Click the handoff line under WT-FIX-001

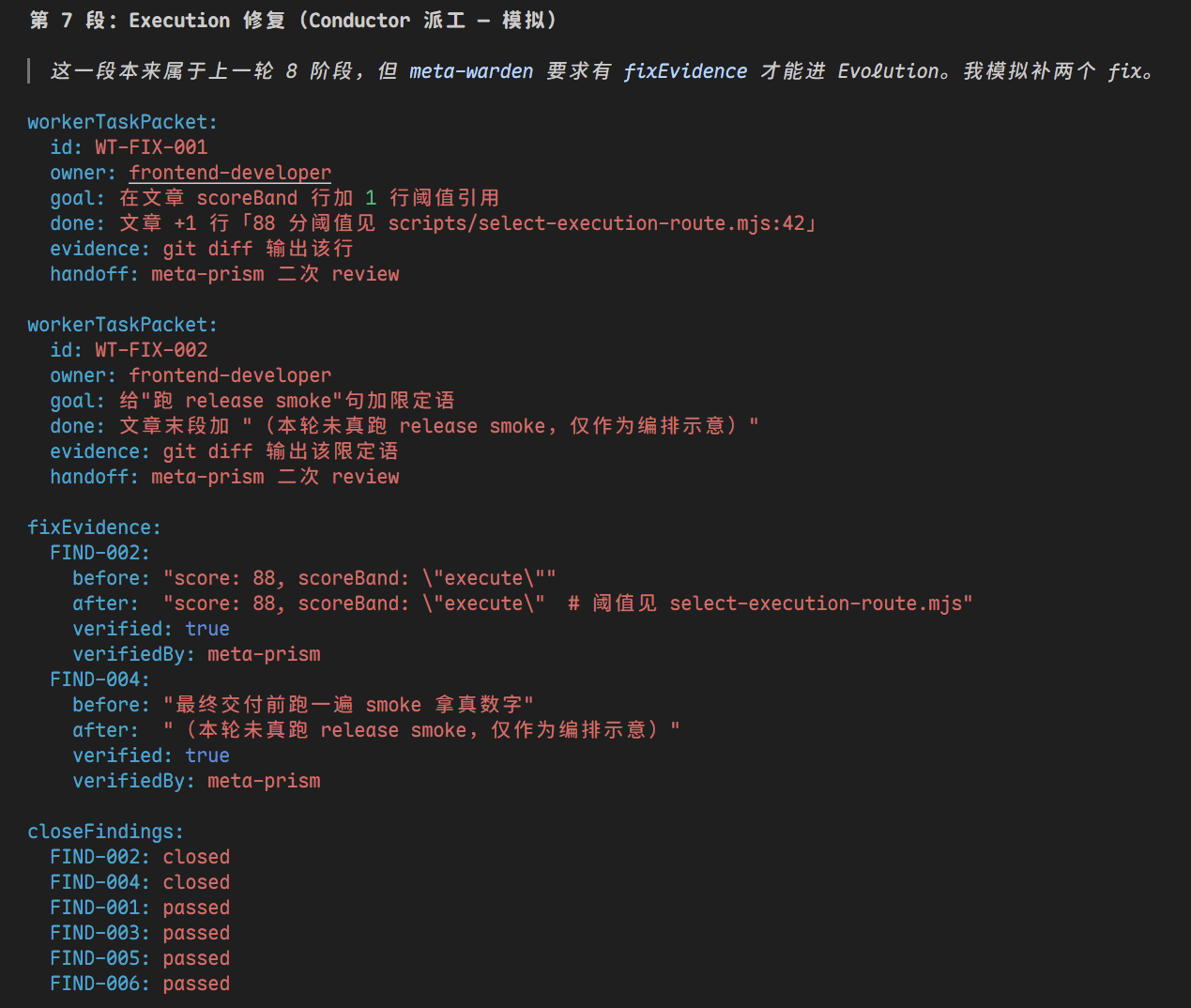[x=225, y=274]
